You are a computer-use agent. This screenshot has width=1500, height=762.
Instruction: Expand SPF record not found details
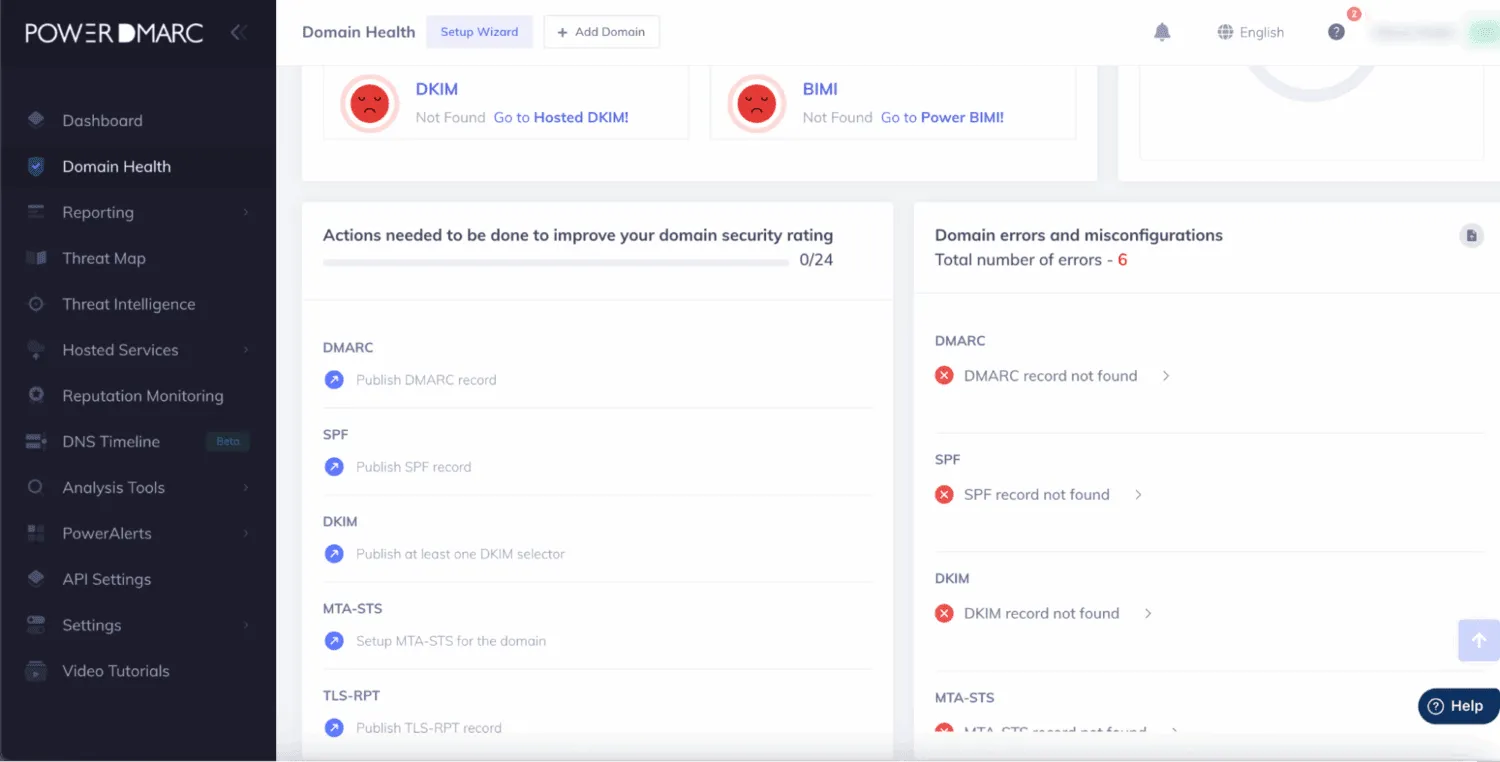(1138, 495)
